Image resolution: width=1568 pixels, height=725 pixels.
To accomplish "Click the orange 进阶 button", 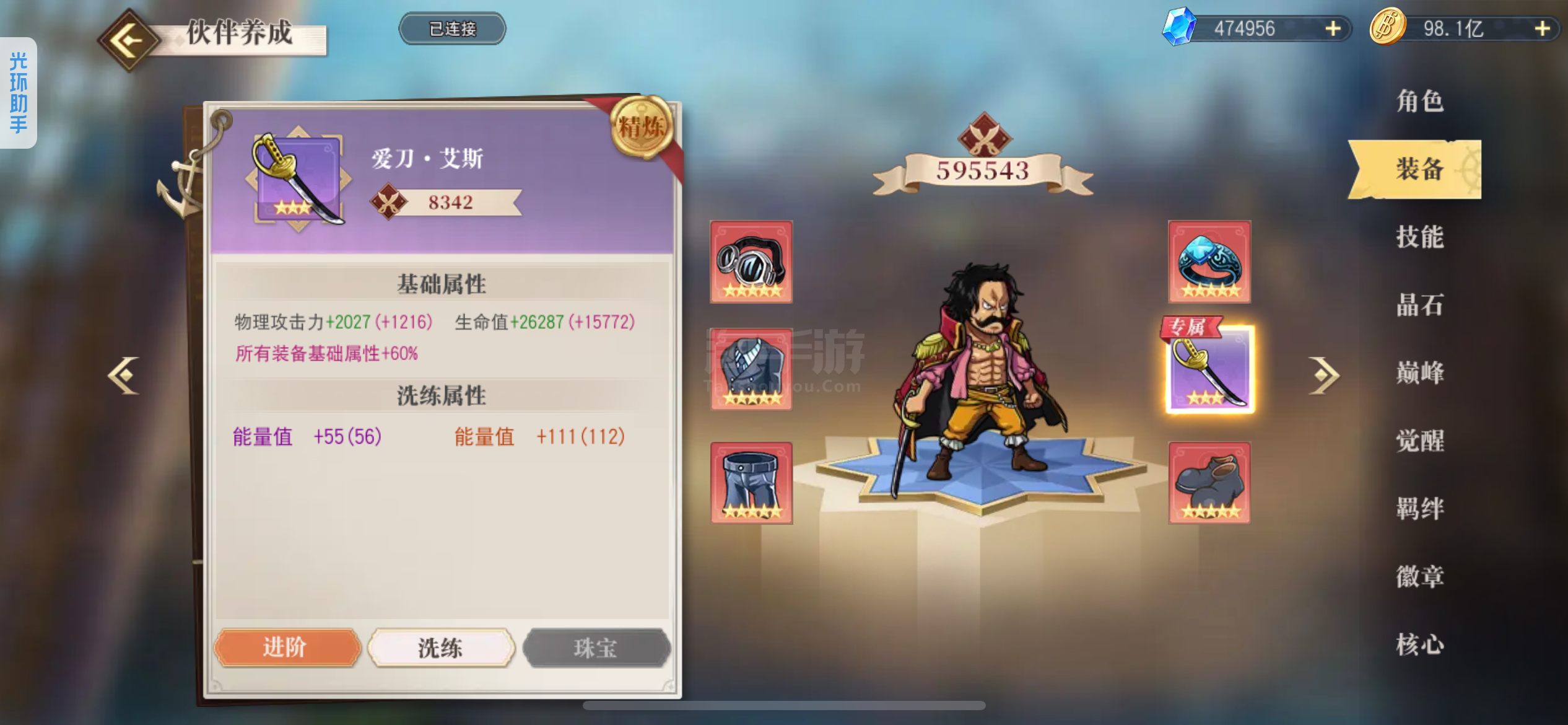I will tap(287, 648).
